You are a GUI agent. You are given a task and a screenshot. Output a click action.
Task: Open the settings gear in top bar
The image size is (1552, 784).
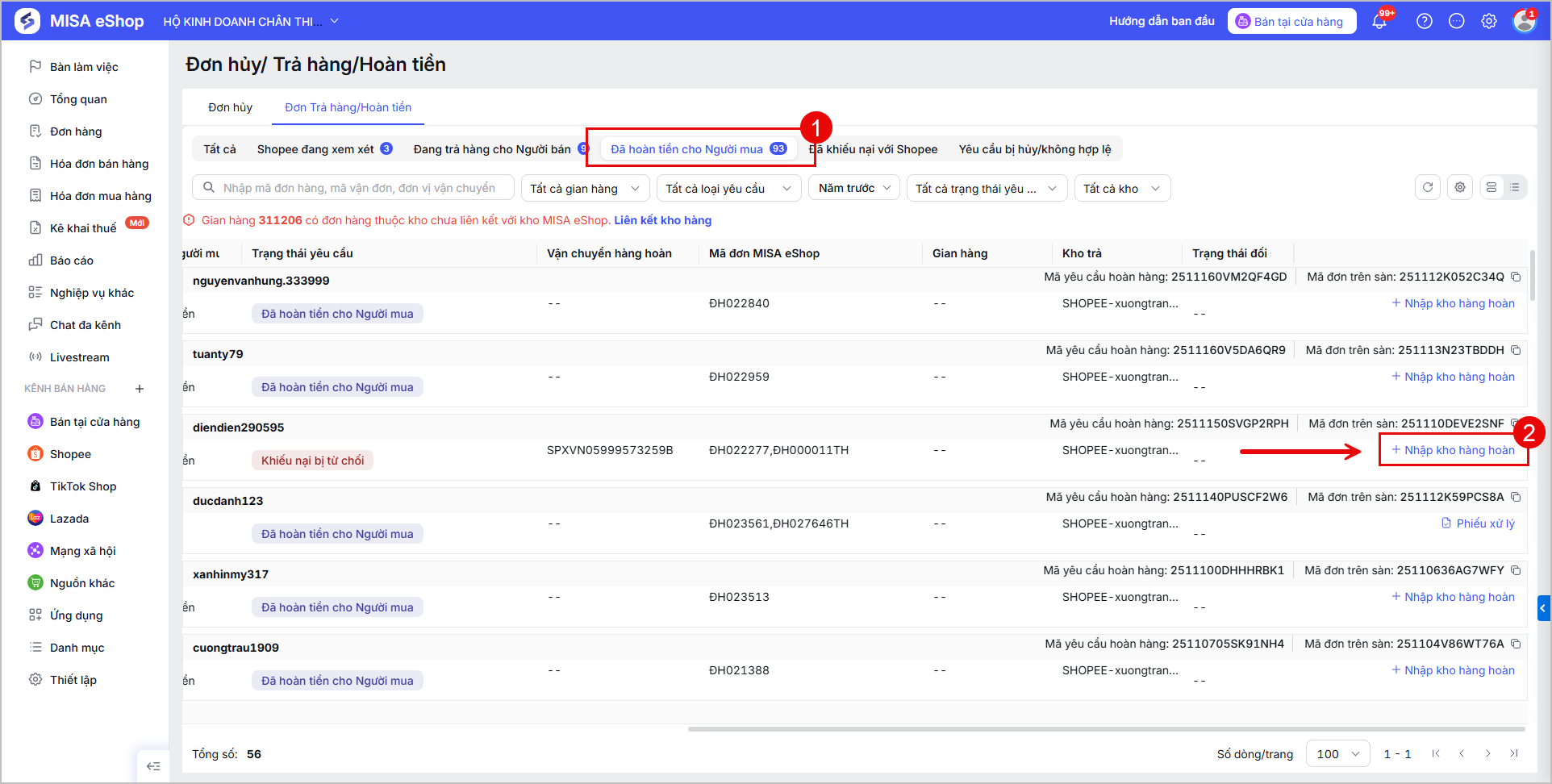(1489, 21)
